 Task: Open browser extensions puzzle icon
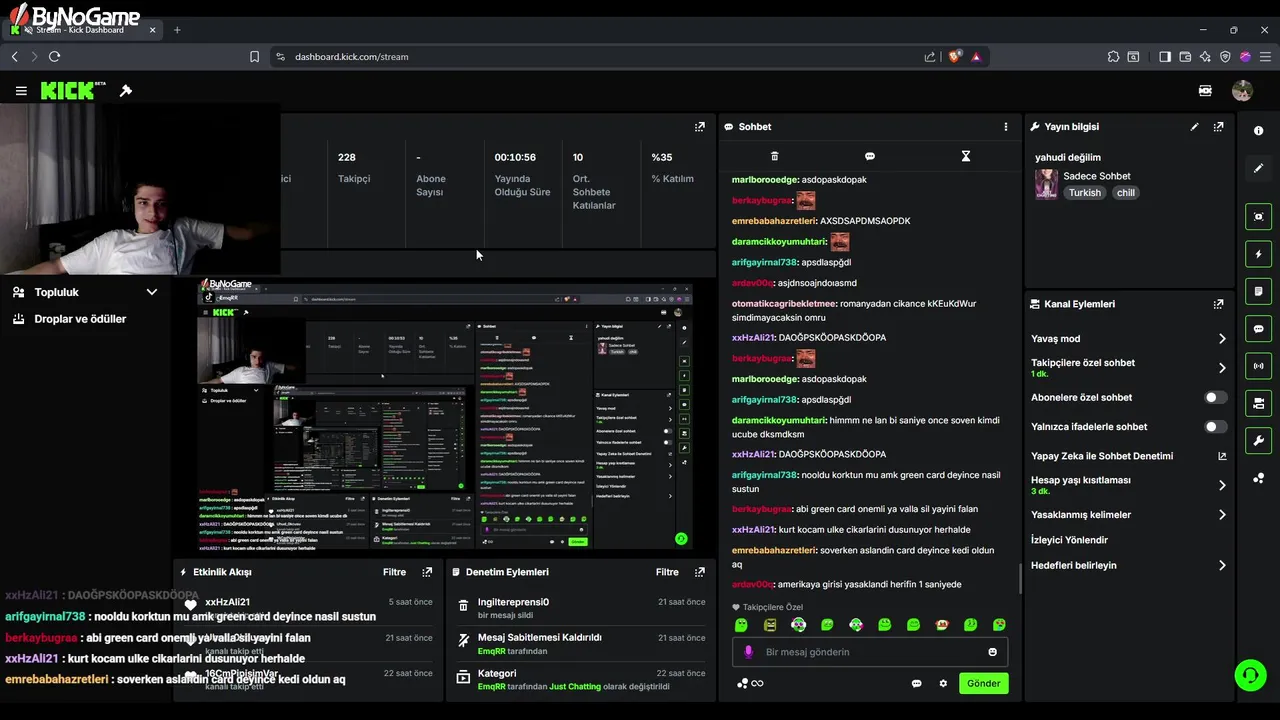tap(1113, 57)
